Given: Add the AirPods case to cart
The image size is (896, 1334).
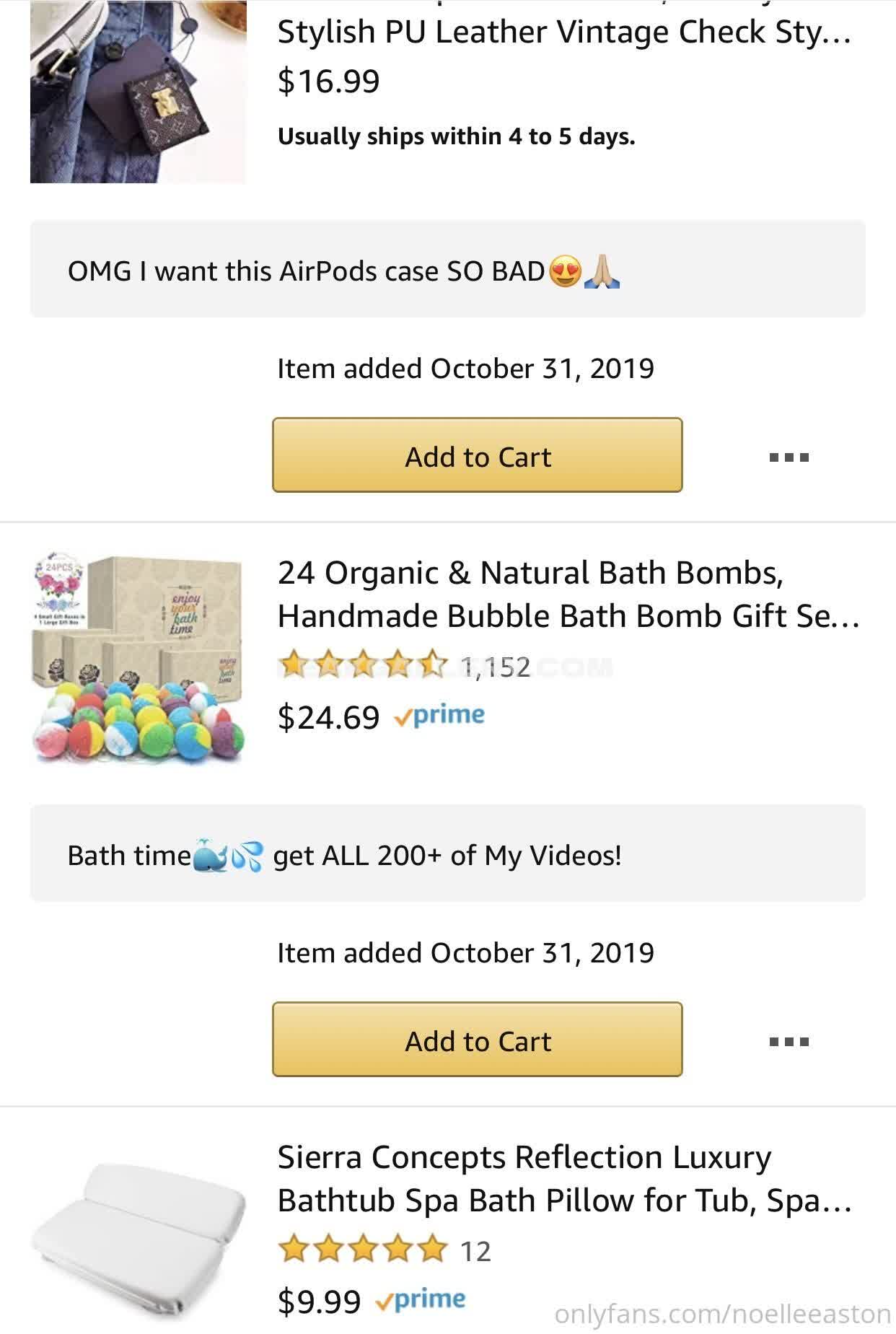Looking at the screenshot, I should pos(477,455).
